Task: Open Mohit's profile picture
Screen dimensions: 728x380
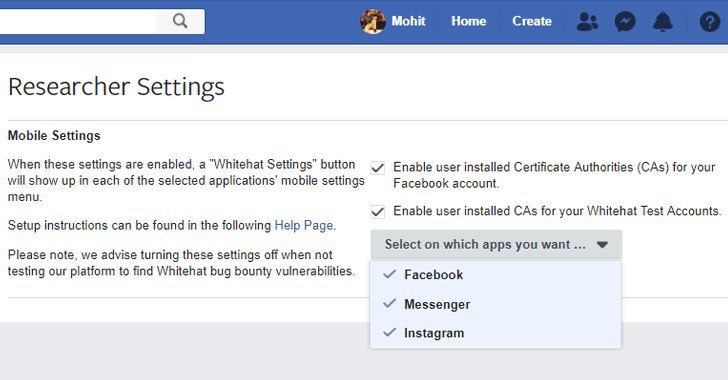Action: point(373,21)
